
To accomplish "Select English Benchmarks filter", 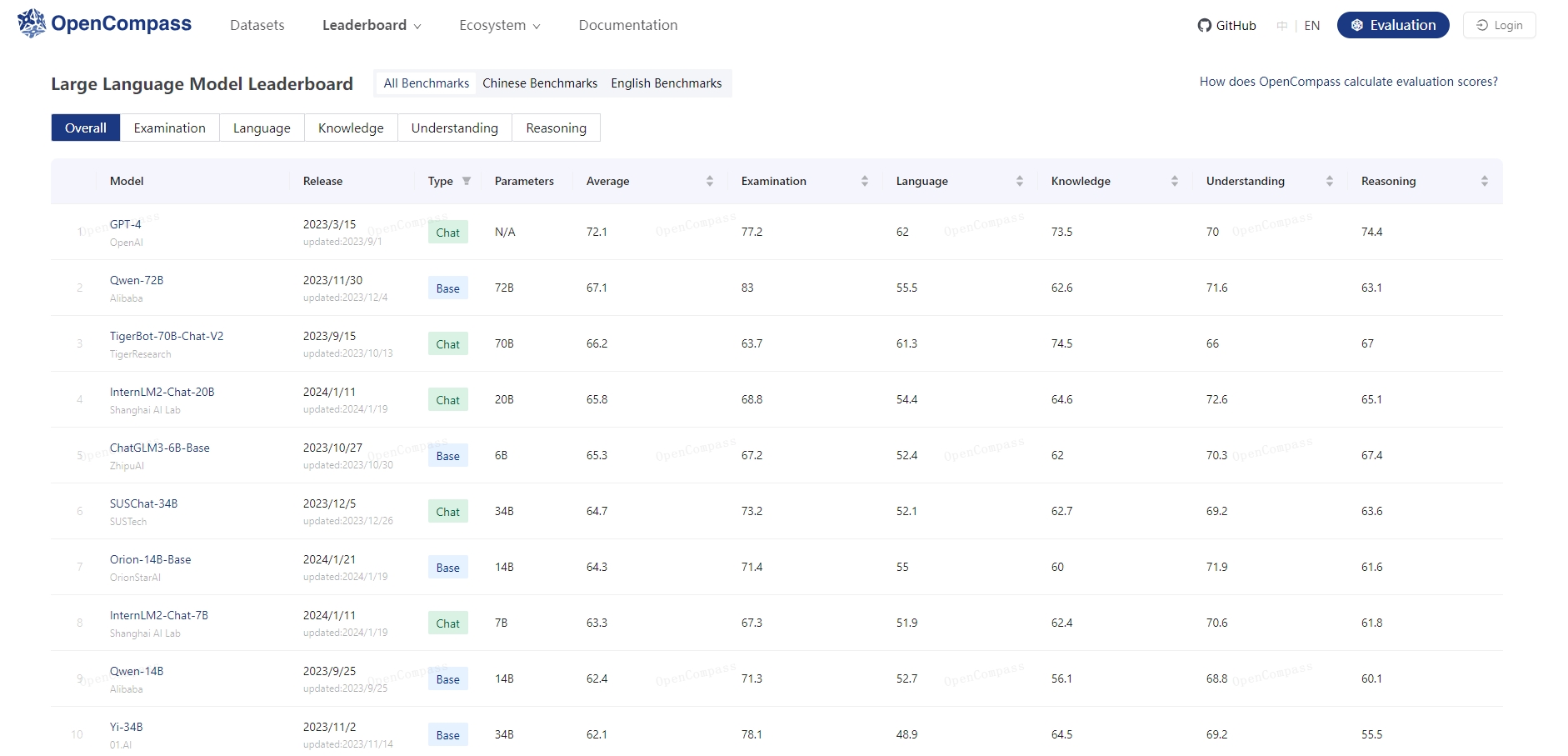I will tap(667, 83).
